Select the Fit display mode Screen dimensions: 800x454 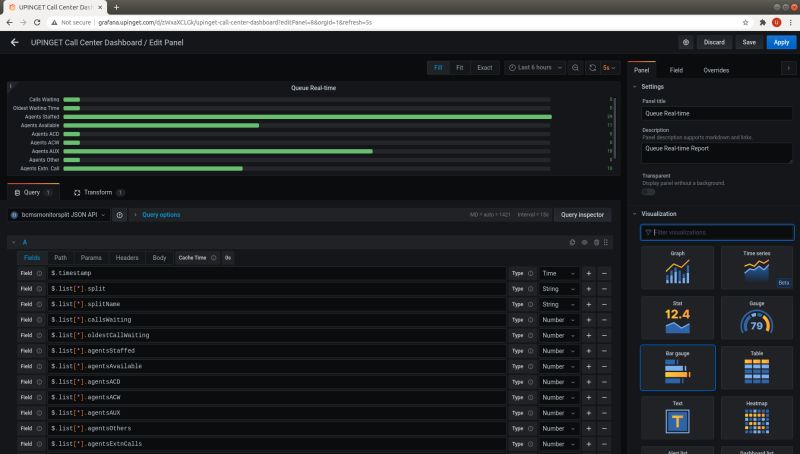tap(460, 67)
